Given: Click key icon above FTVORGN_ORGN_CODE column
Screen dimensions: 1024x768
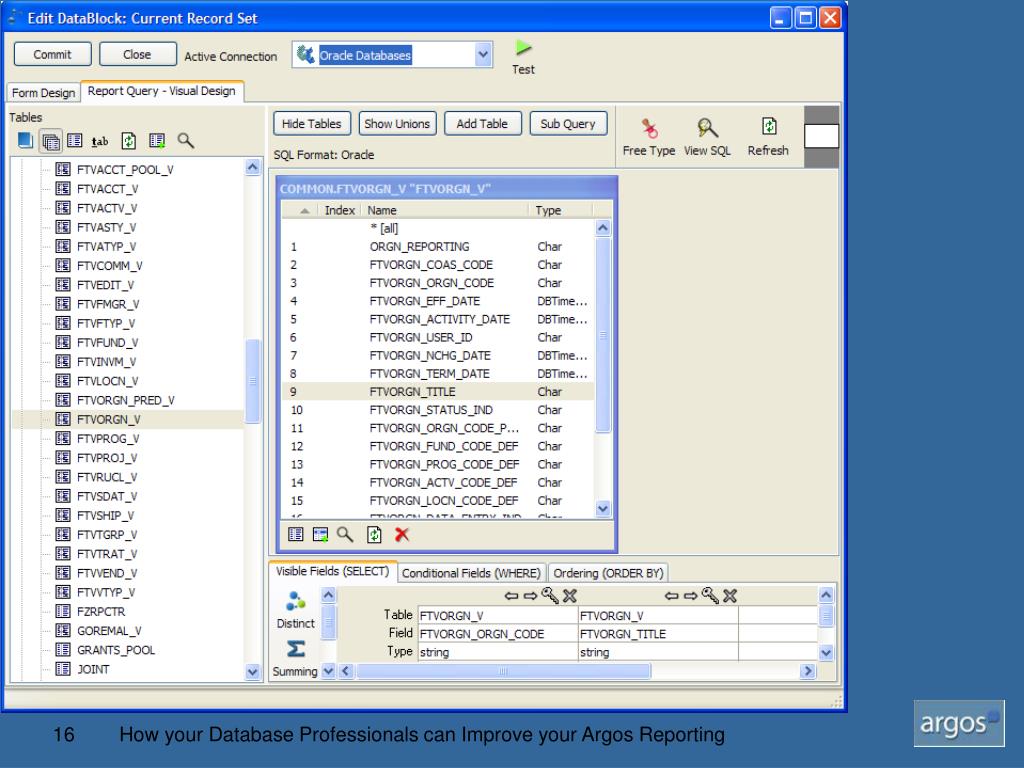Looking at the screenshot, I should [550, 595].
